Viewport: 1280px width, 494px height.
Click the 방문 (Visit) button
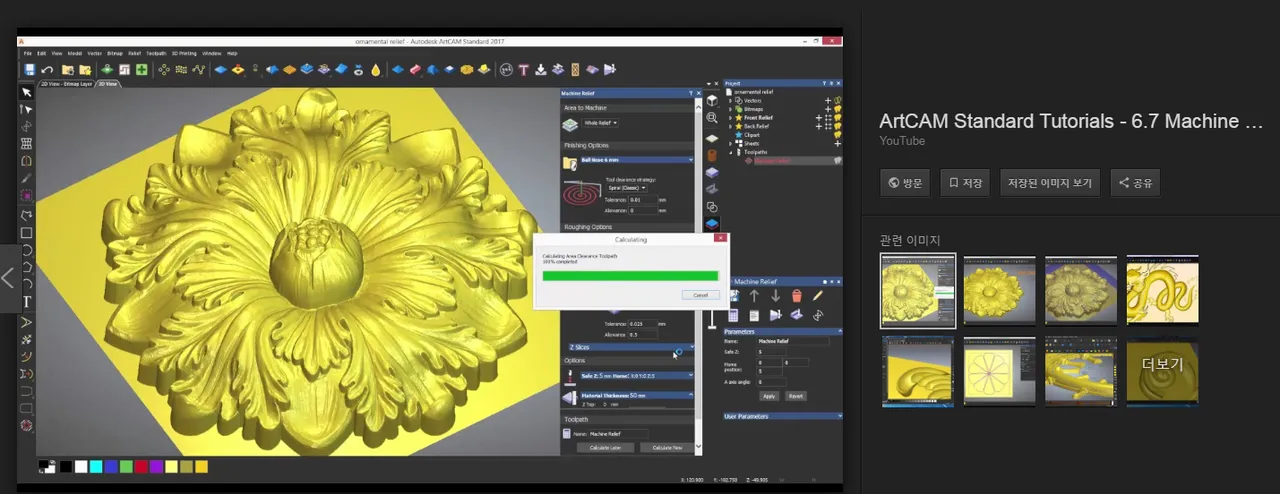(905, 183)
